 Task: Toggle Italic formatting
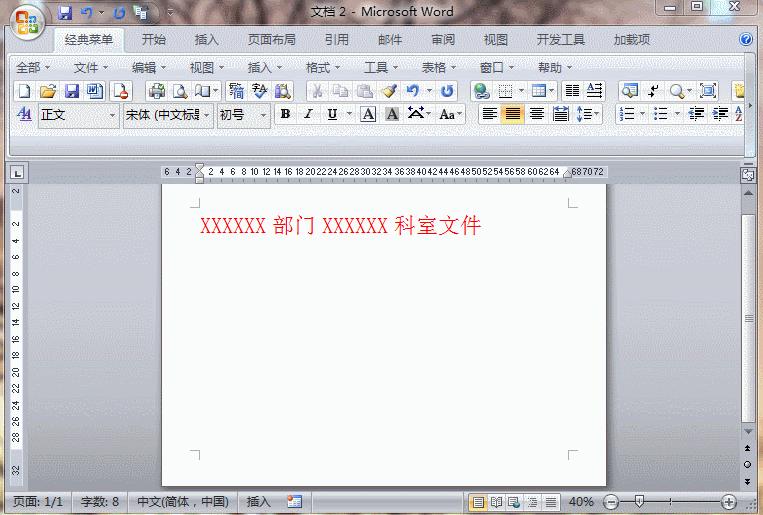coord(308,115)
